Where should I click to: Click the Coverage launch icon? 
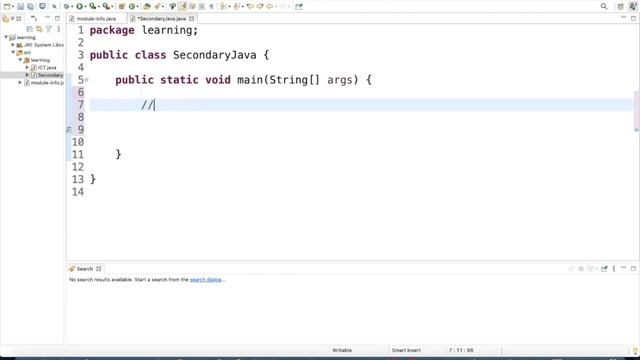click(x=93, y=7)
